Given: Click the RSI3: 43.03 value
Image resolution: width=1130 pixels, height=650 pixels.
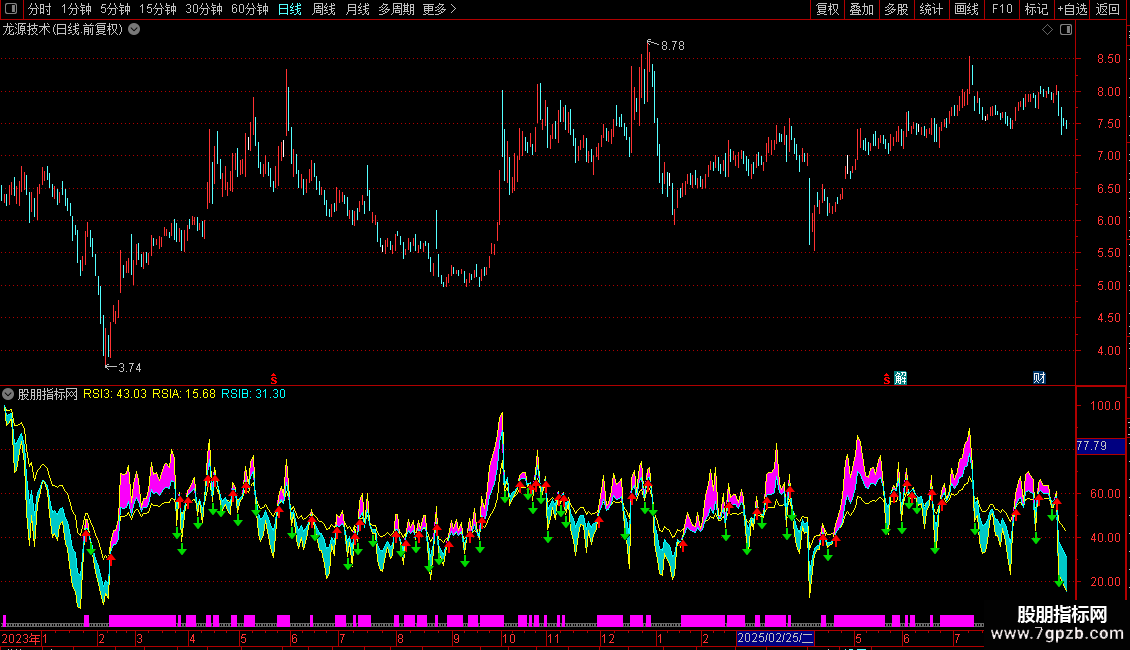Looking at the screenshot, I should point(115,394).
